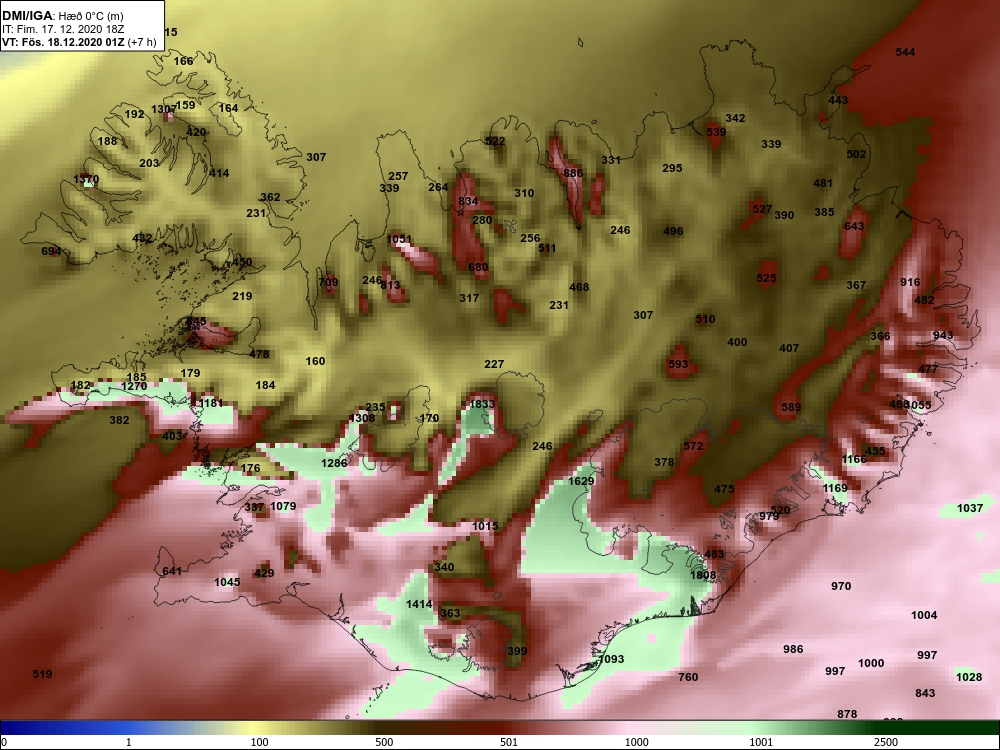Viewport: 1000px width, 750px height.
Task: Click the map value '1045'
Action: (x=227, y=582)
